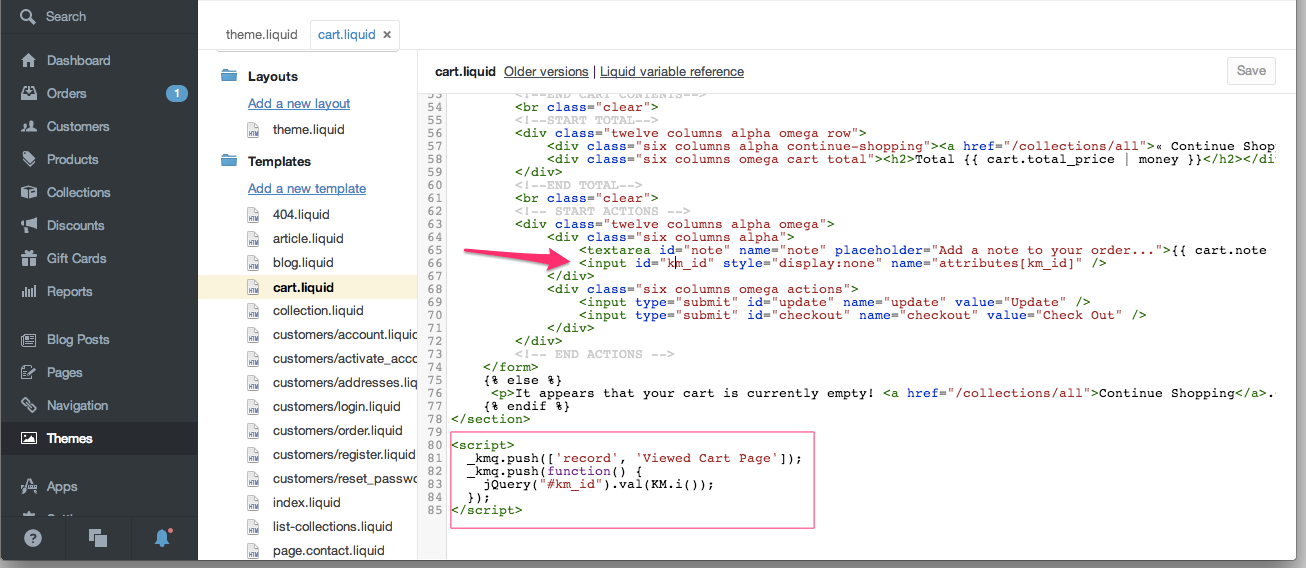Click the Templates heading in file panel

(279, 161)
